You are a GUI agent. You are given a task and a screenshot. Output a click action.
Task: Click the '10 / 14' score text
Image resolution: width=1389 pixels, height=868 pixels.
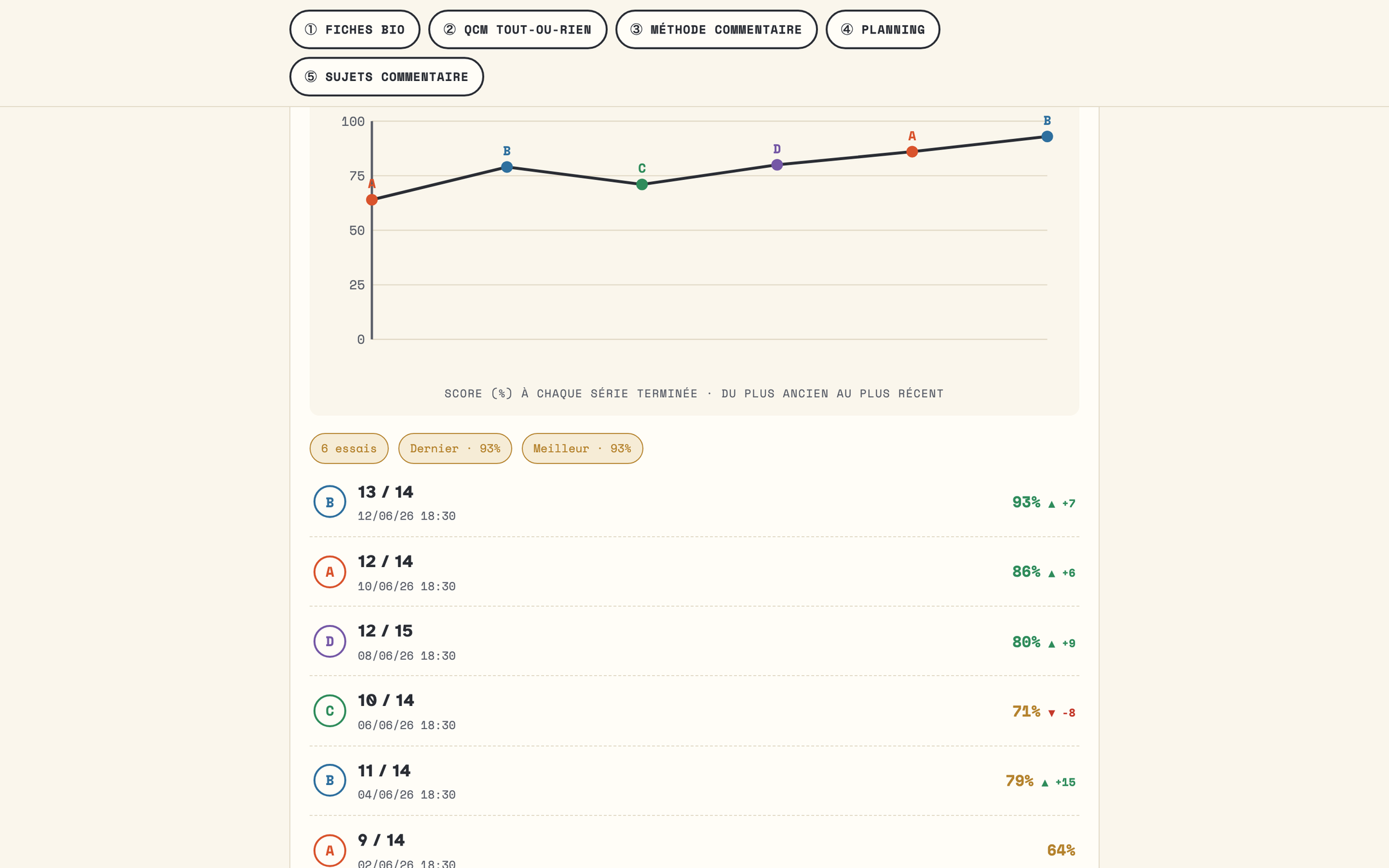(x=386, y=700)
